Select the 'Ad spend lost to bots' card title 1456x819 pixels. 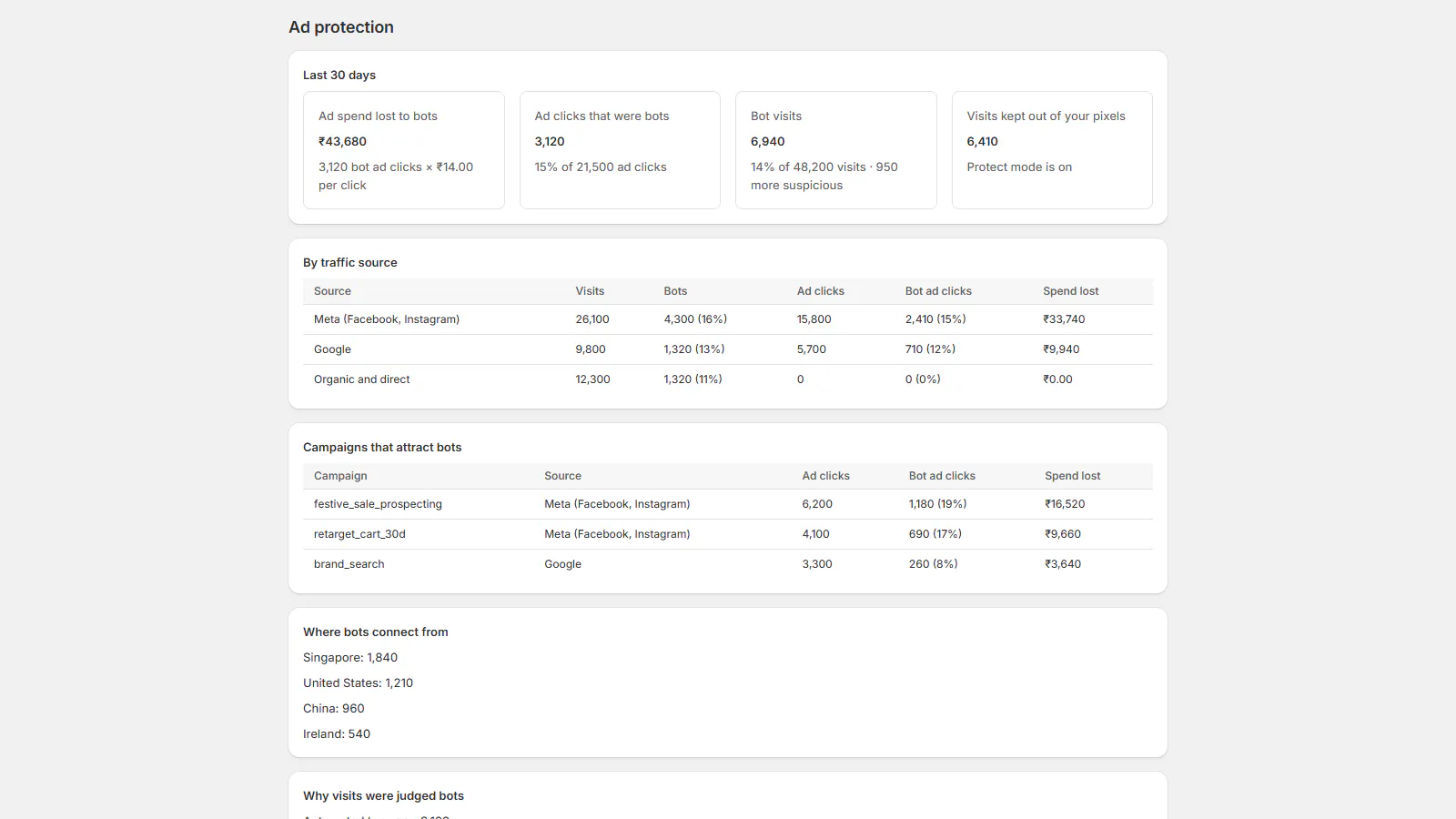pyautogui.click(x=378, y=116)
